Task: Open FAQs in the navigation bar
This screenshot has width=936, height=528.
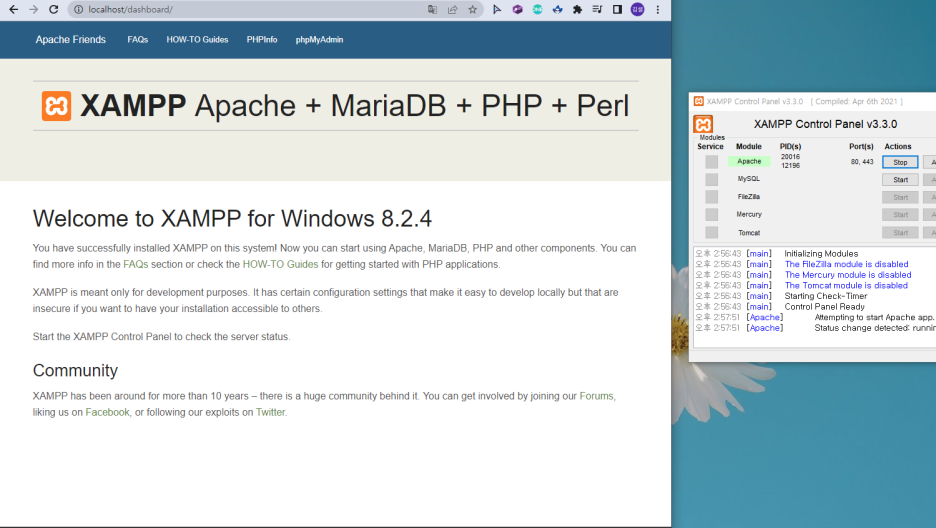Action: pyautogui.click(x=137, y=39)
